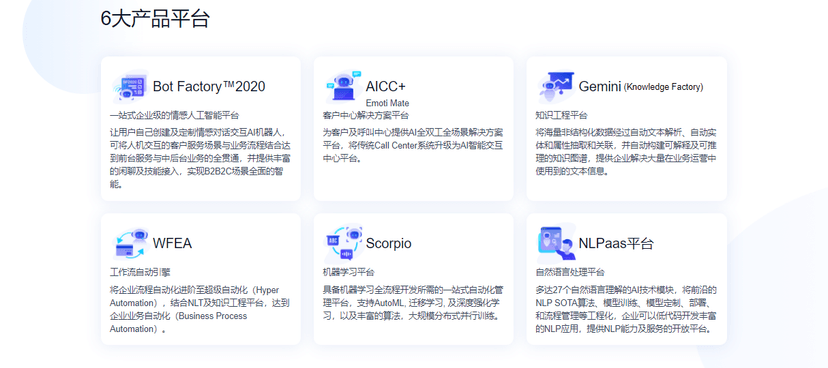
Task: Click the 6大产品平台 heading
Action: tap(155, 18)
